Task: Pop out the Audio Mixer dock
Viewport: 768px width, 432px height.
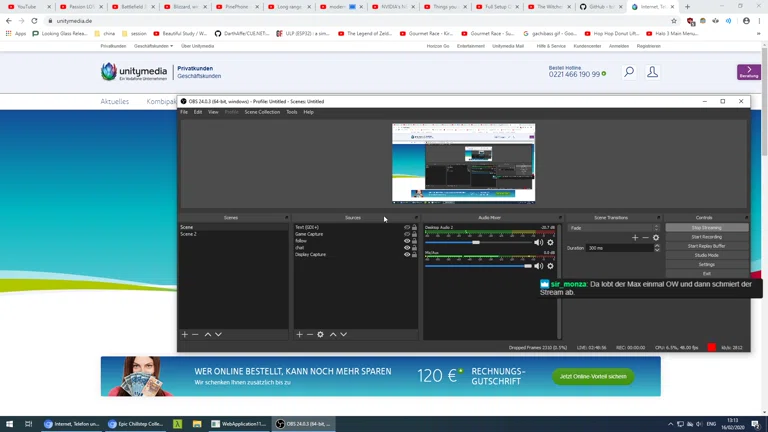Action: tap(560, 217)
